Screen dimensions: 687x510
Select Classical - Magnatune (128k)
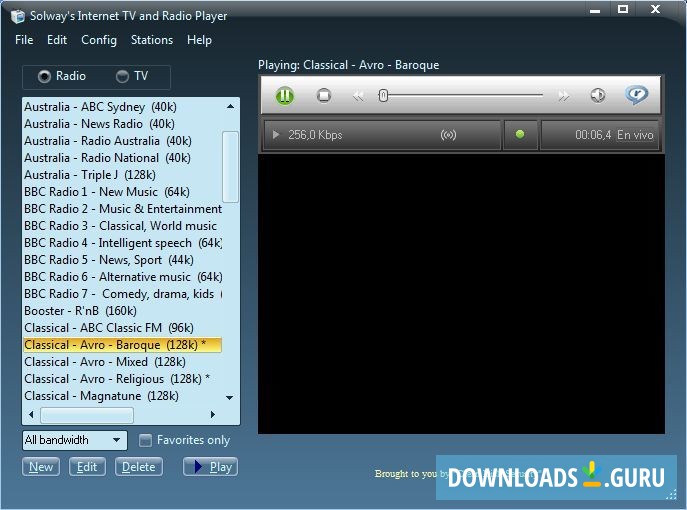pos(123,396)
